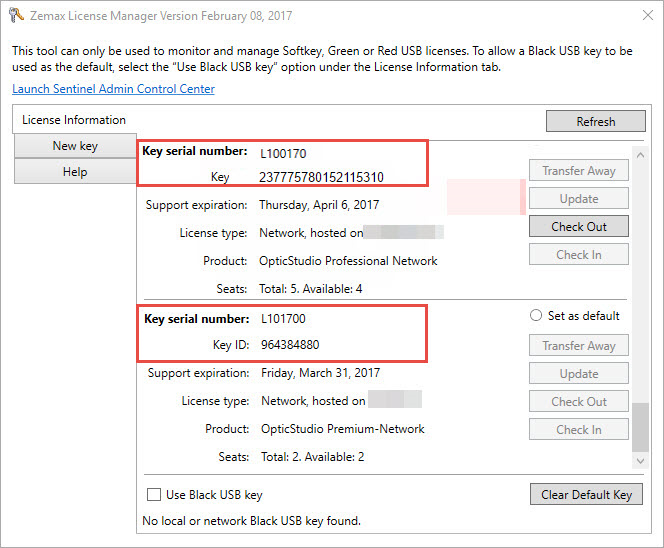
Task: Select the License Information tab
Action: pos(74,120)
